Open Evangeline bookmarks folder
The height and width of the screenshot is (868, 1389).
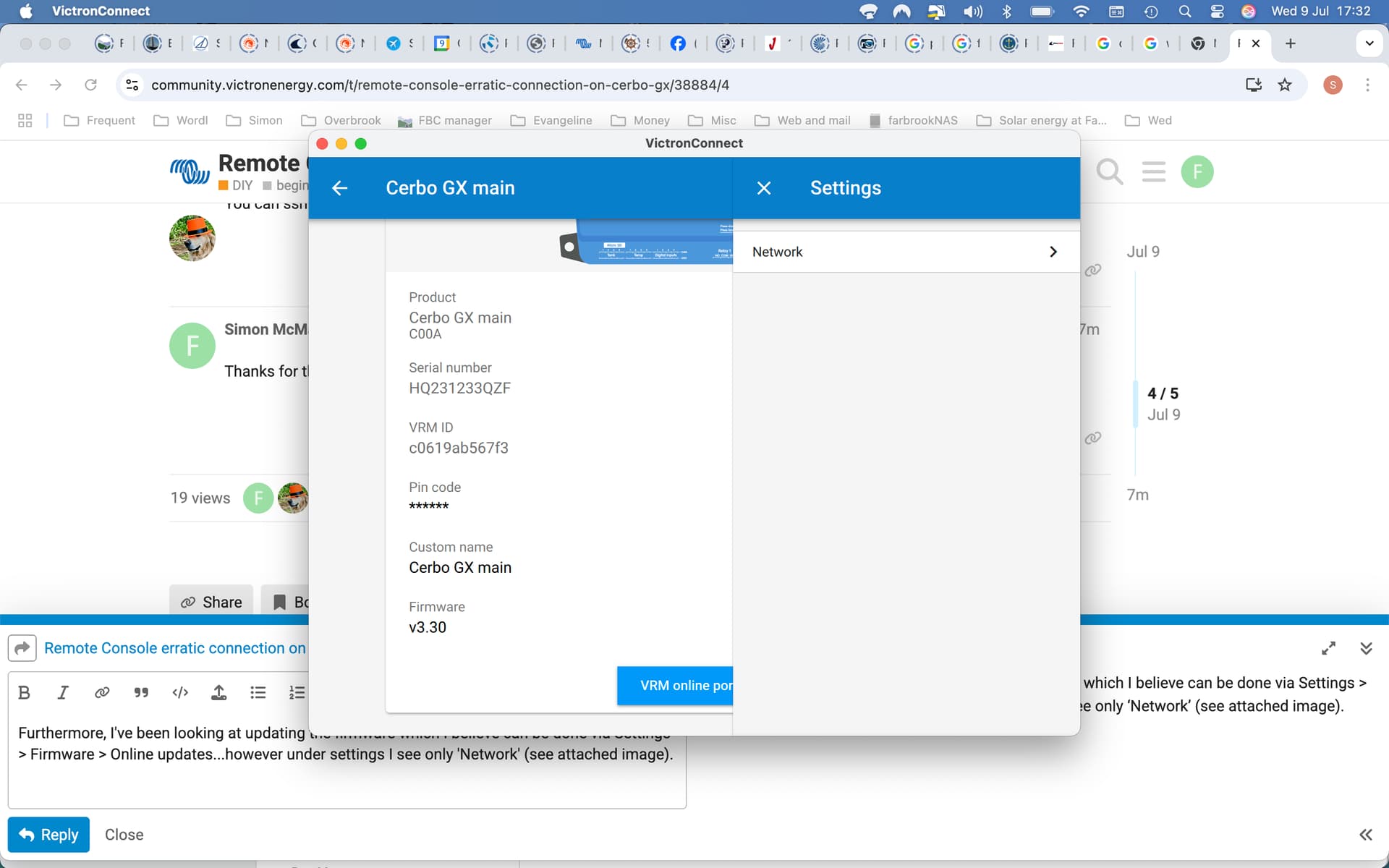point(551,120)
